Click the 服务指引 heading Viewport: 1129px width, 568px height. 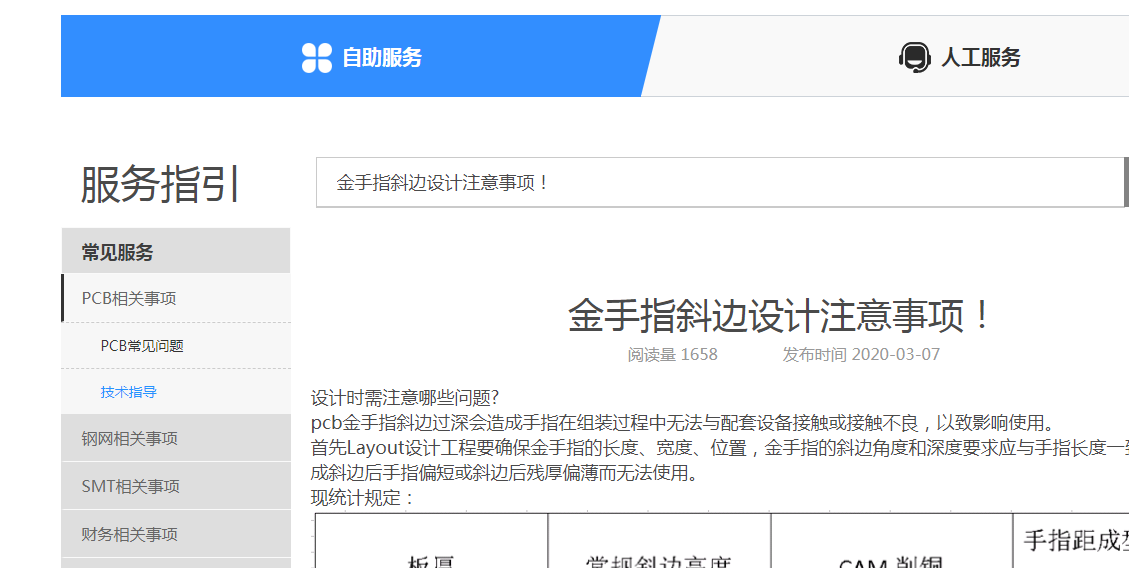pyautogui.click(x=160, y=185)
